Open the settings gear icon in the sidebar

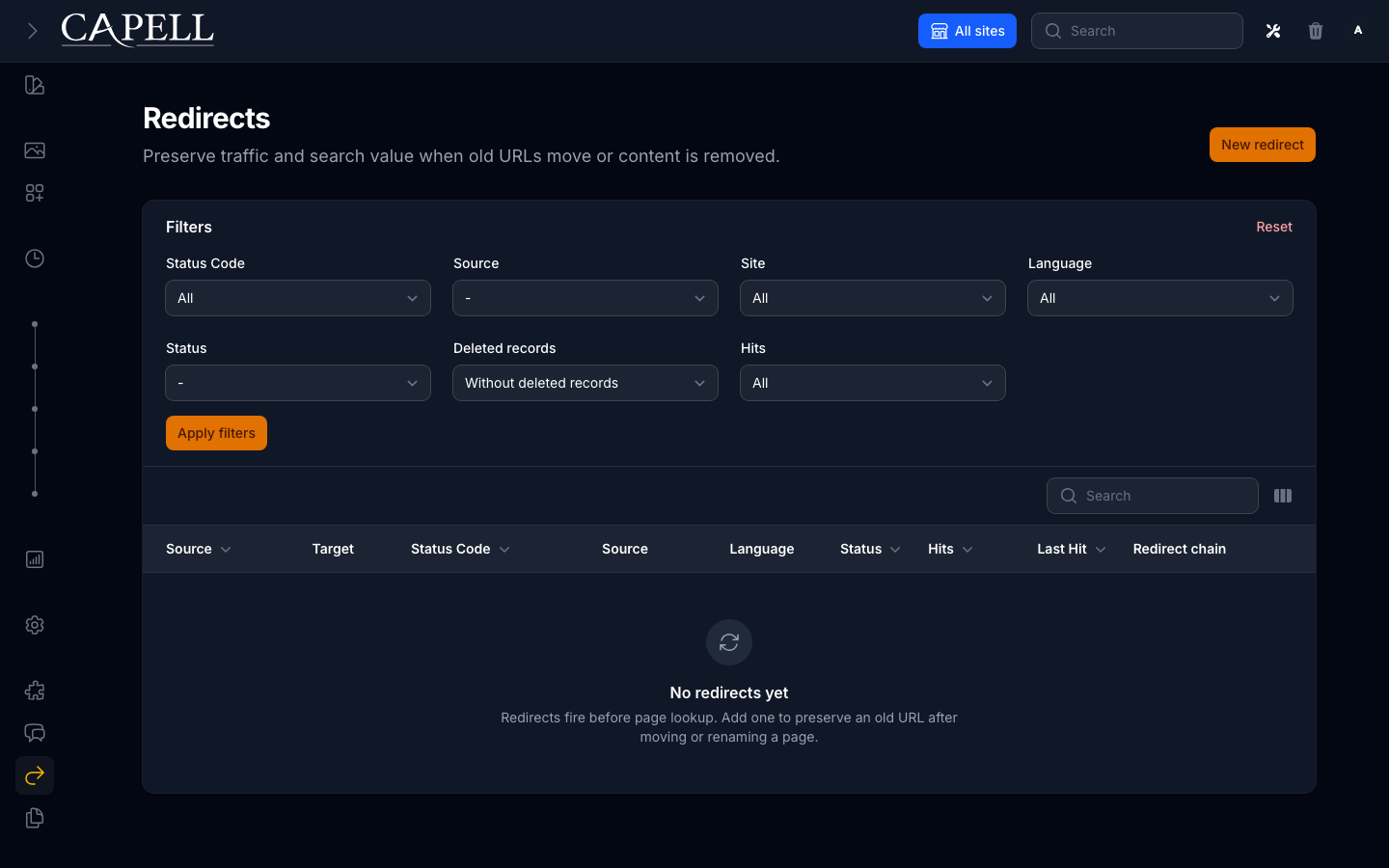pyautogui.click(x=35, y=625)
